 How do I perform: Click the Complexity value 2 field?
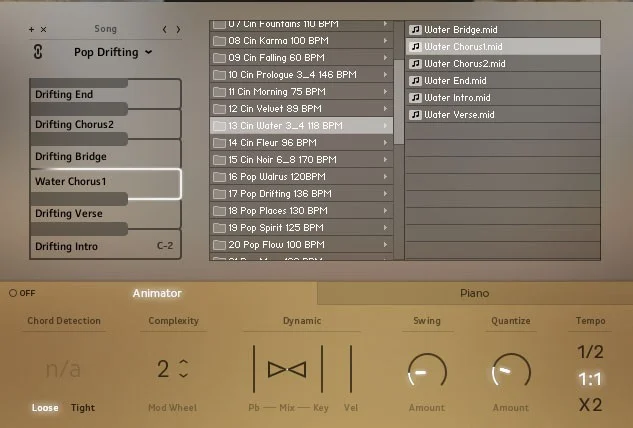[x=163, y=369]
